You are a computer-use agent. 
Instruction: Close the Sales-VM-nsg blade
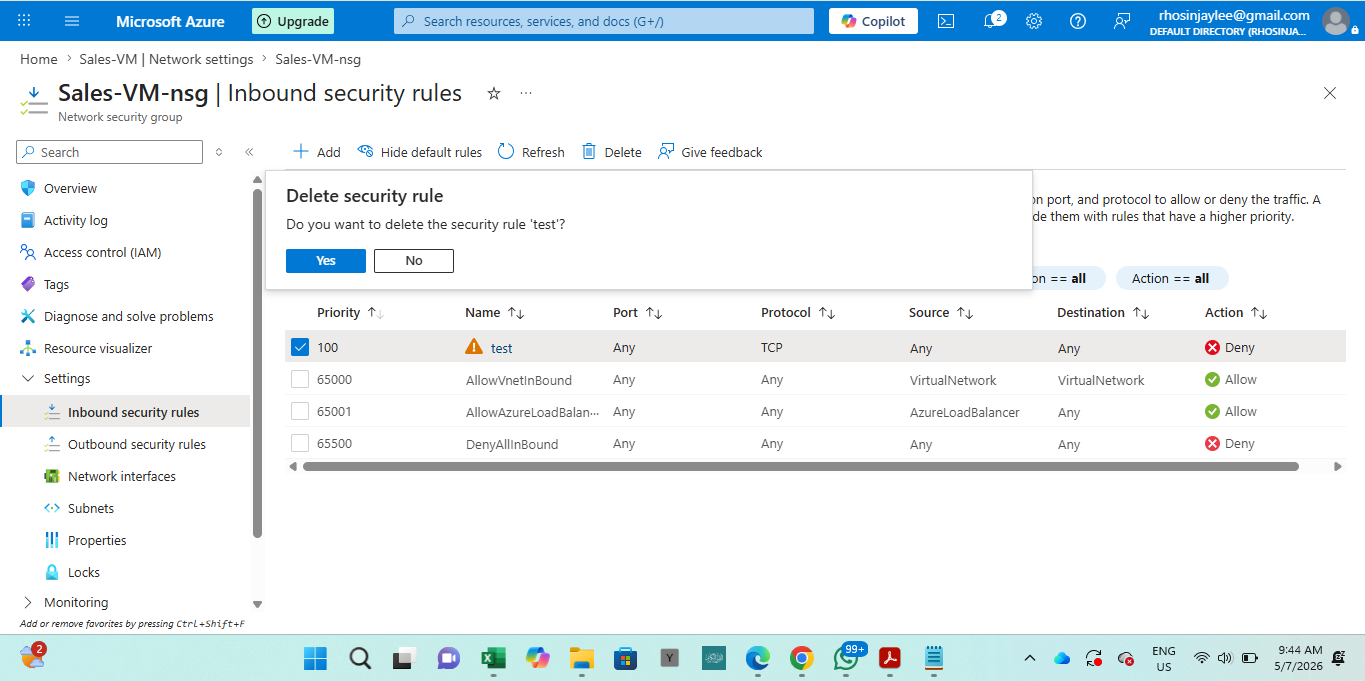1330,93
